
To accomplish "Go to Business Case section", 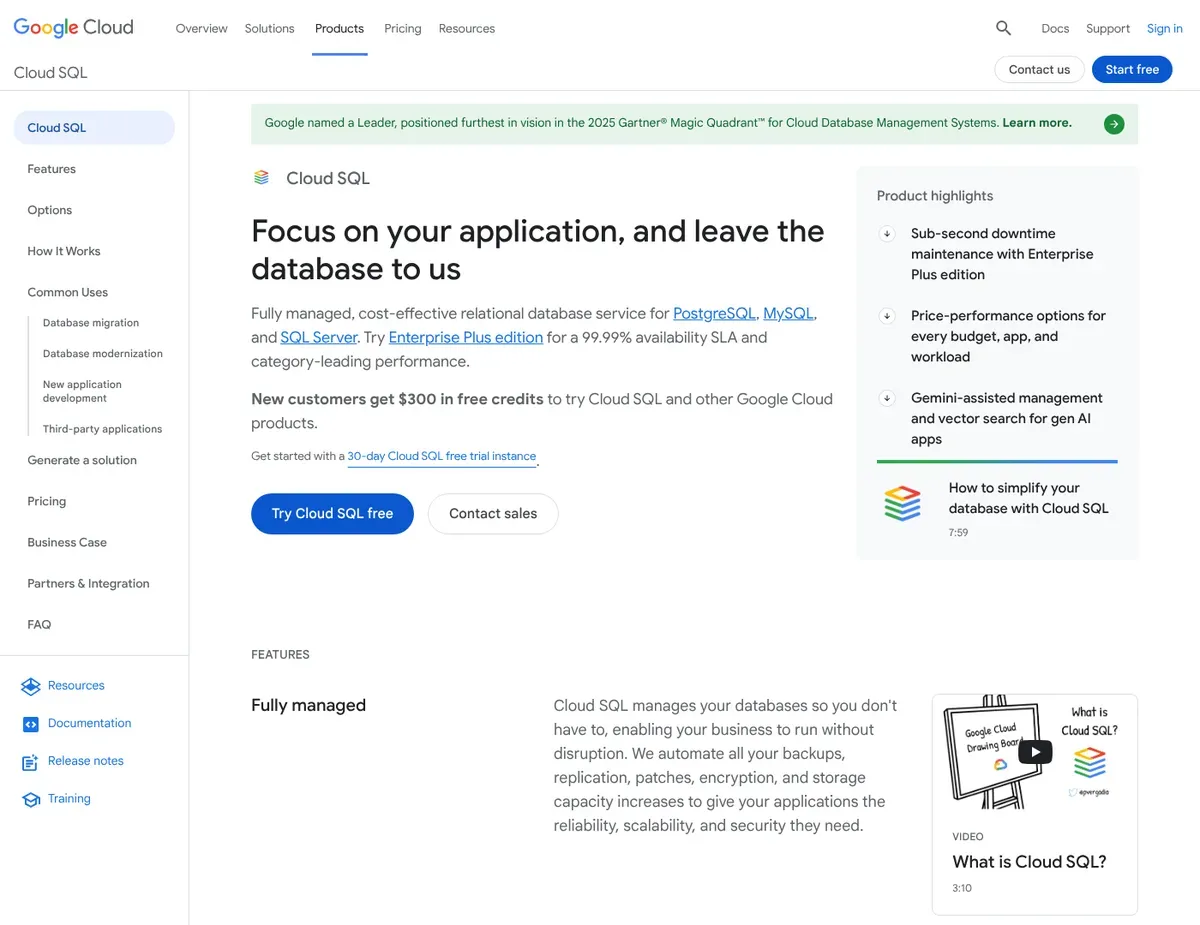I will [x=67, y=542].
